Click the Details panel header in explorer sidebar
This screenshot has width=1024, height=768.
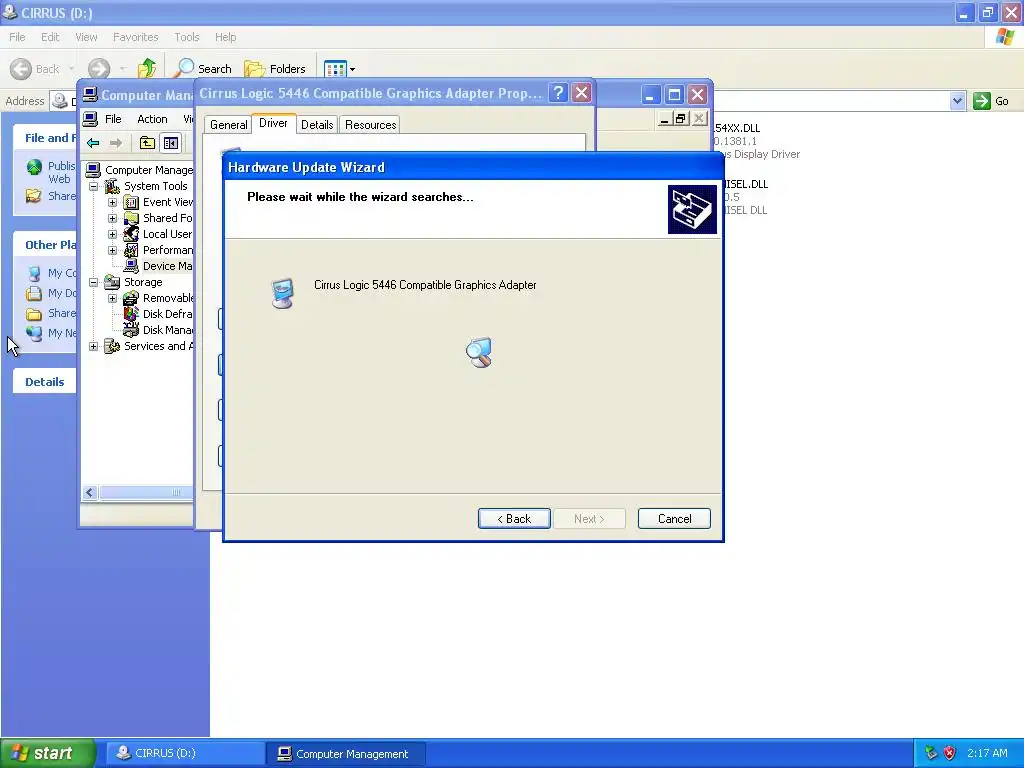tap(44, 381)
